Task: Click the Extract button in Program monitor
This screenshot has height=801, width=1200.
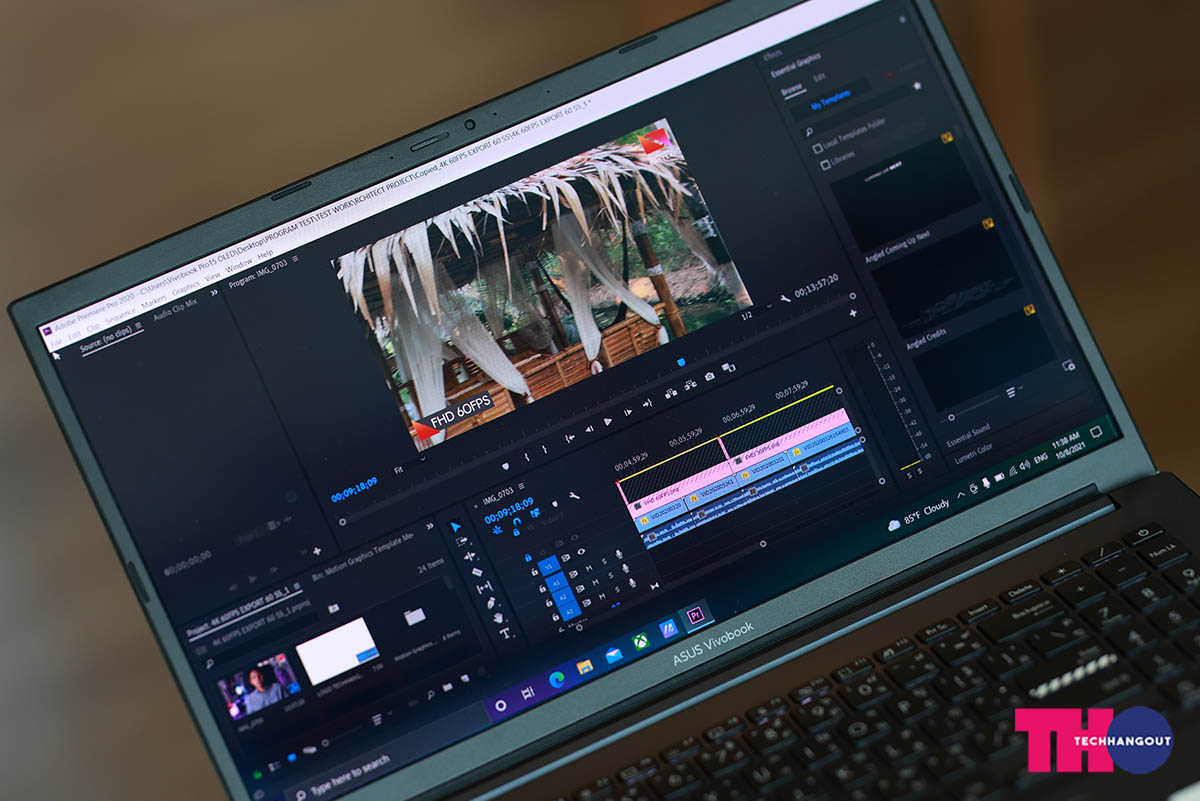Action: pos(690,385)
